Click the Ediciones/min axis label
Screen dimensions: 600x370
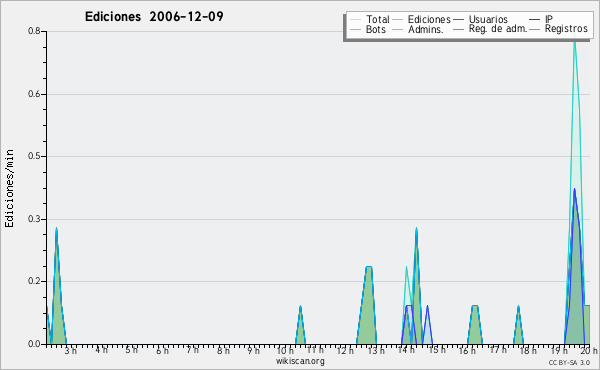9,188
